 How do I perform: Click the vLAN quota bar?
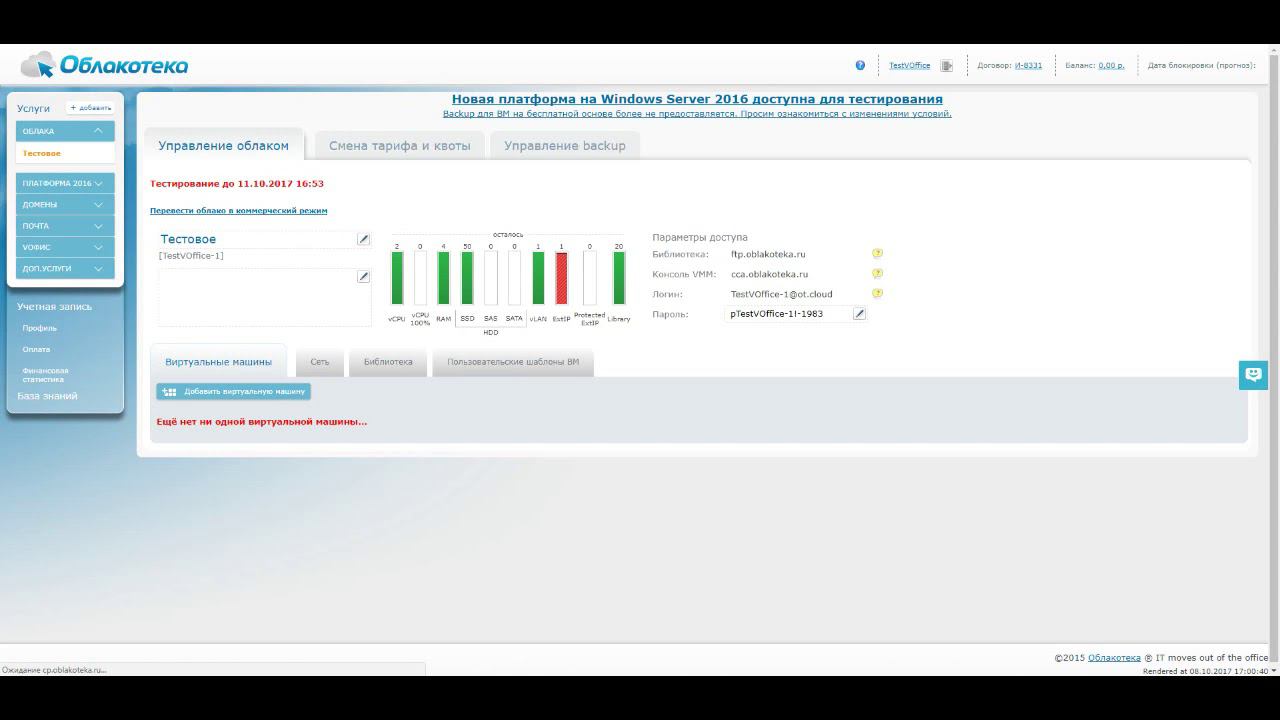click(538, 278)
